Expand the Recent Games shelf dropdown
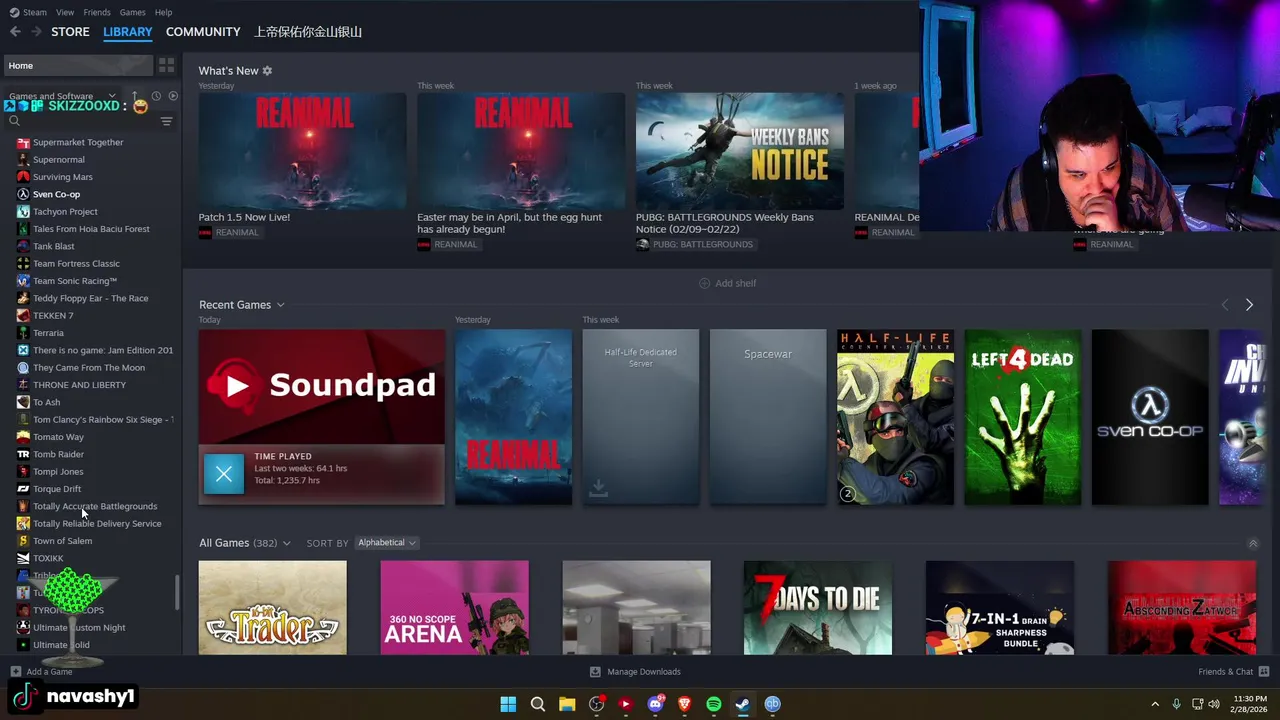The width and height of the screenshot is (1280, 720). coord(280,305)
